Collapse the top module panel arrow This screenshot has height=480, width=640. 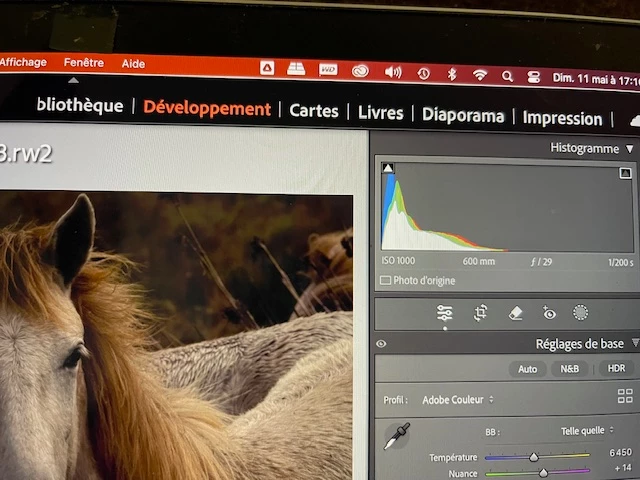(x=73, y=80)
